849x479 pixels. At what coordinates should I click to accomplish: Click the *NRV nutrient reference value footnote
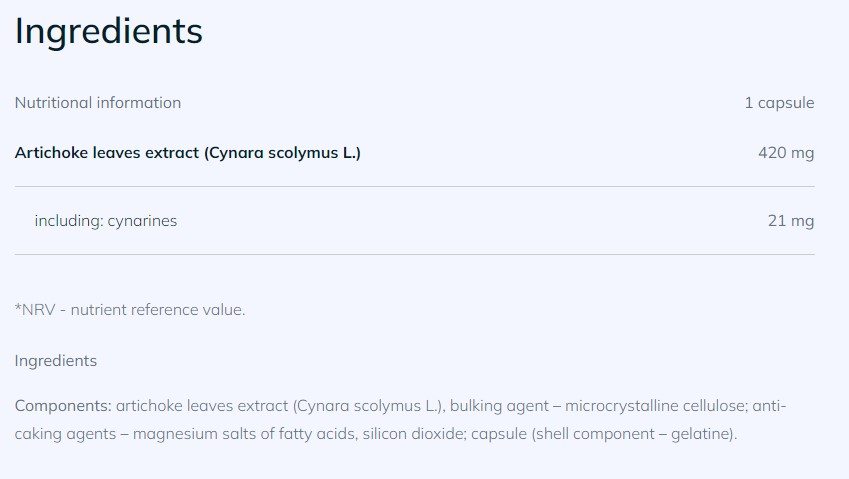tap(130, 310)
